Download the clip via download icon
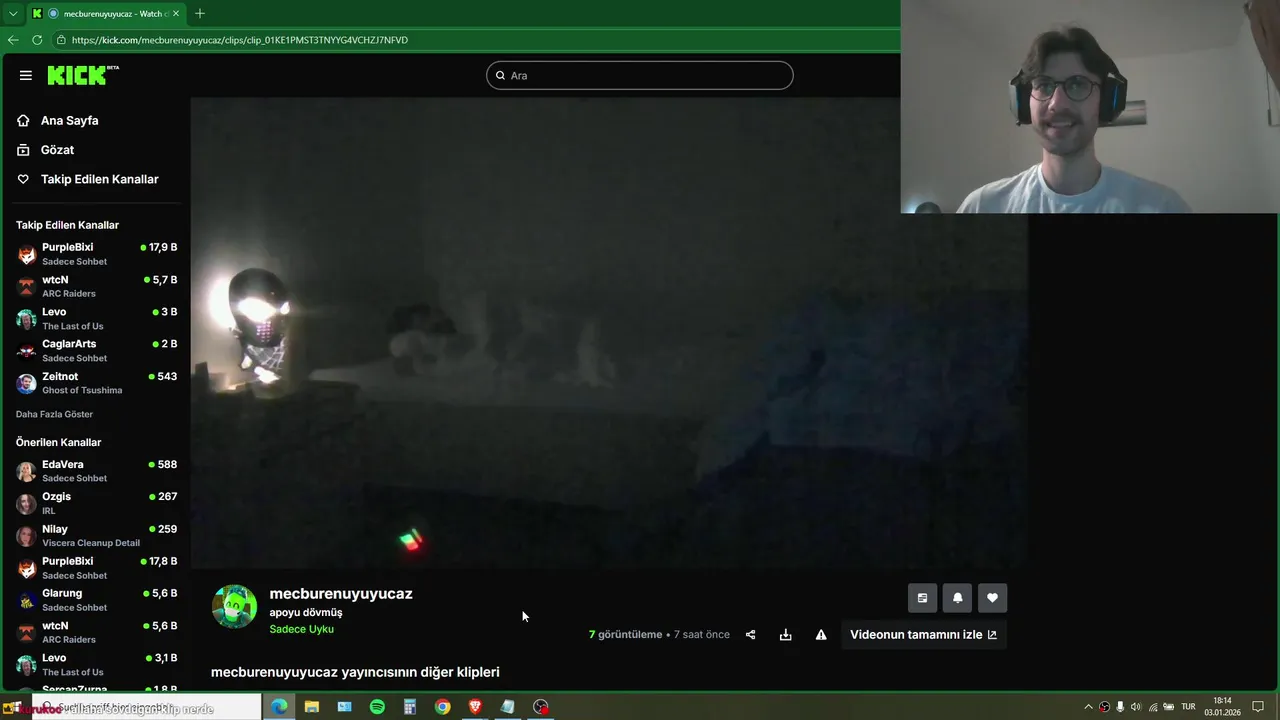This screenshot has height=720, width=1280. [786, 635]
